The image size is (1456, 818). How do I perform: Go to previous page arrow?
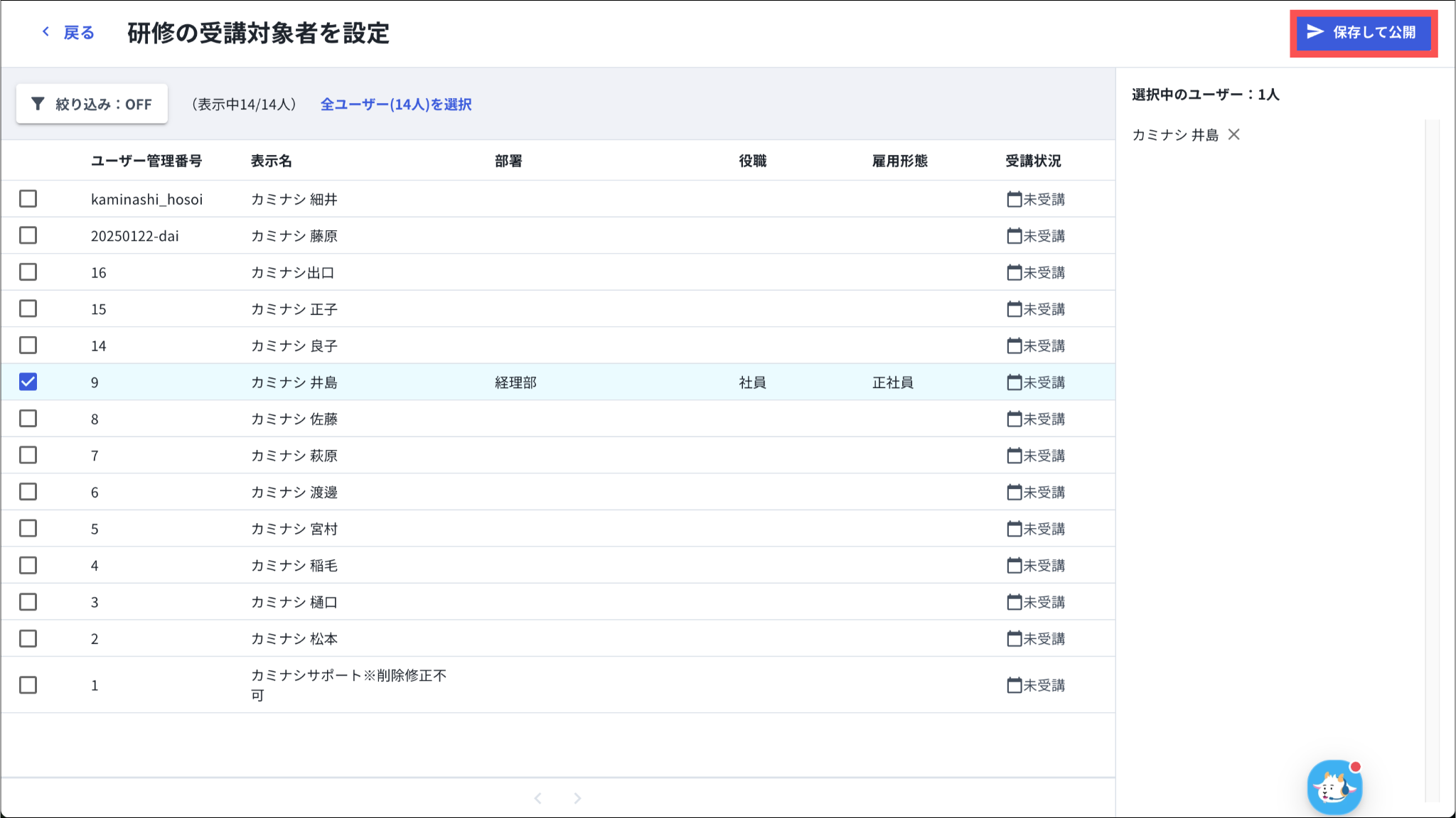[x=538, y=798]
